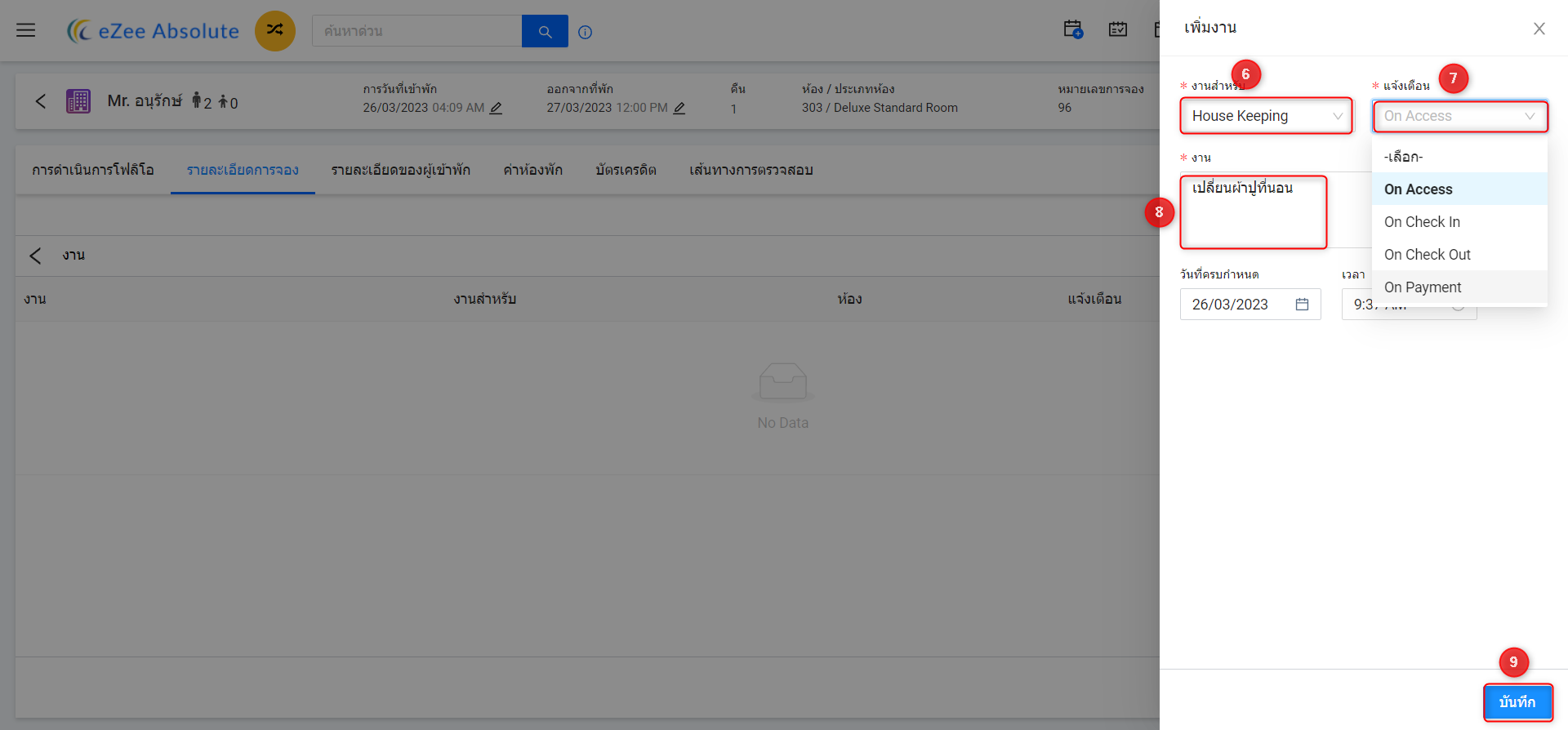Go back using arrow beside Mr. อนุรักษ์
Viewport: 1568px width, 730px height.
[41, 101]
